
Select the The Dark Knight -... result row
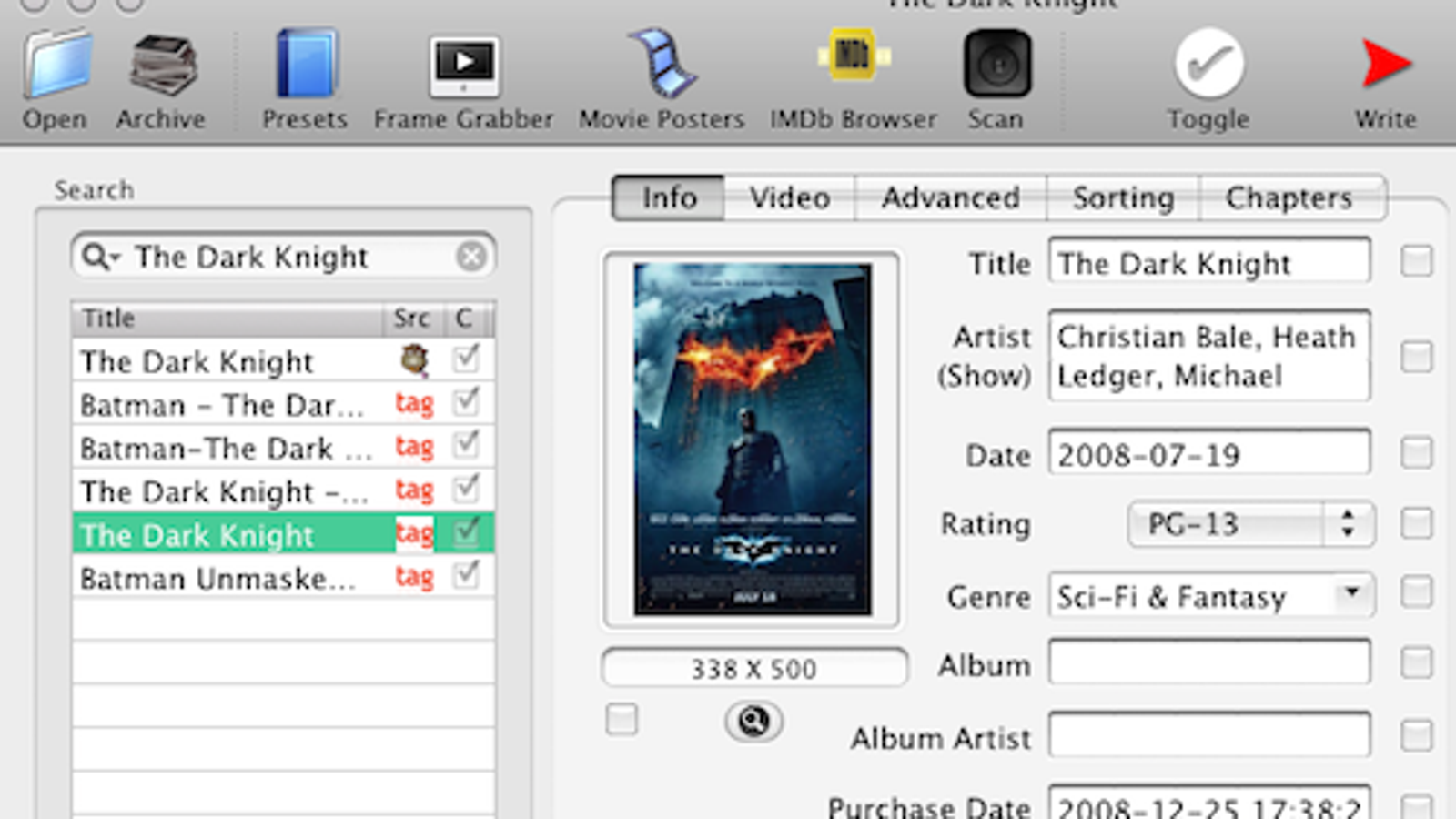(x=283, y=491)
